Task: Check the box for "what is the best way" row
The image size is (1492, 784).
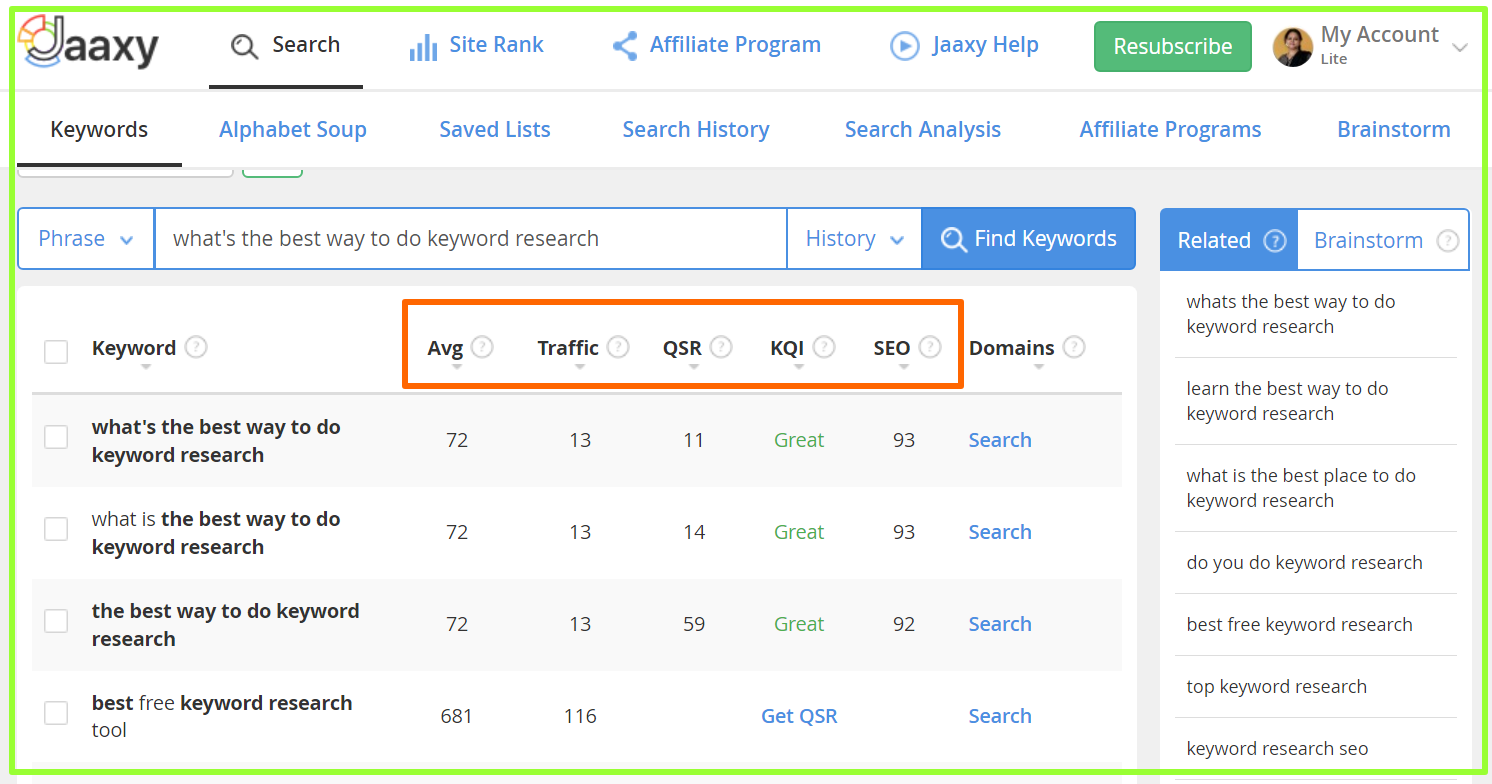Action: [56, 529]
